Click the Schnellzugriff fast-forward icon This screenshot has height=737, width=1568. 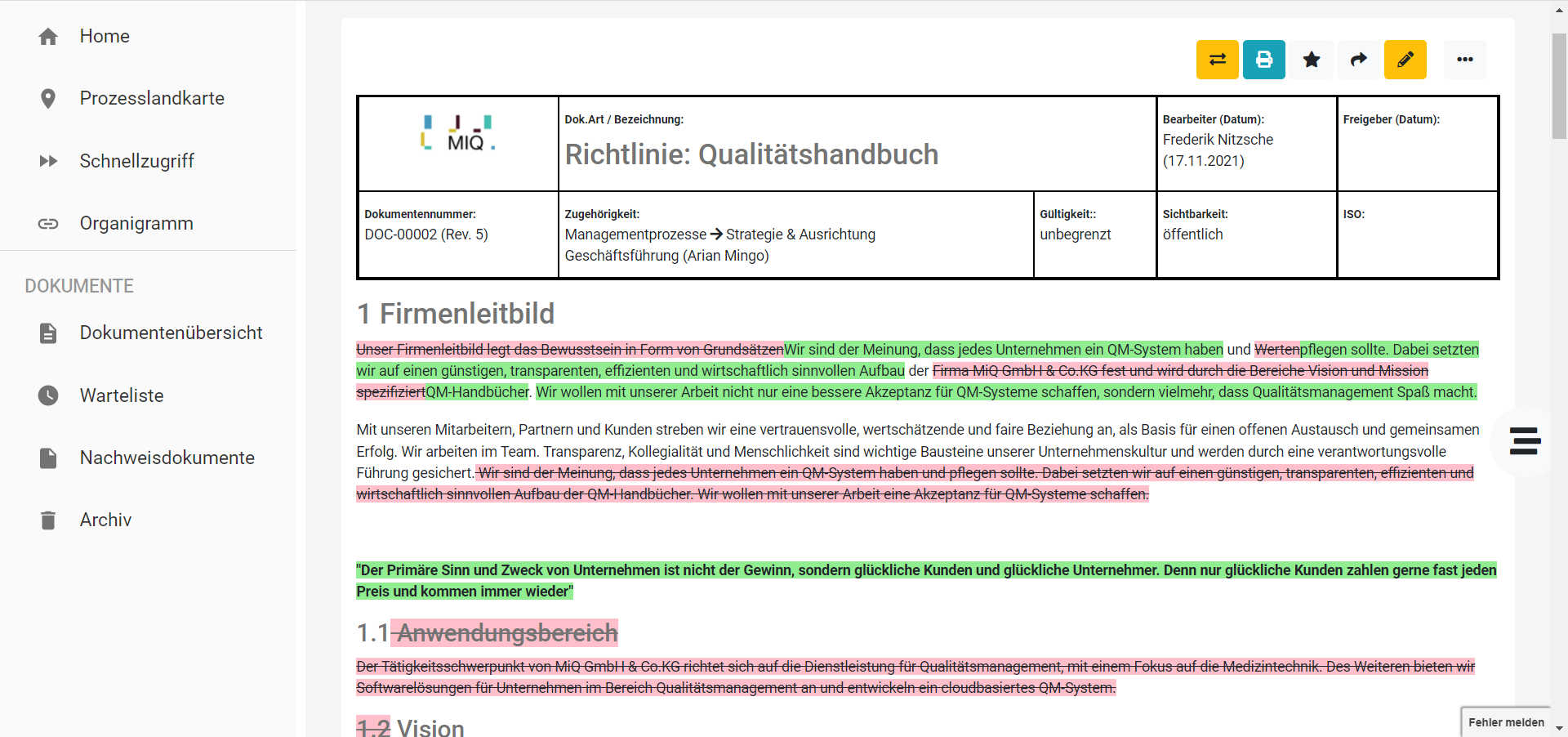48,160
